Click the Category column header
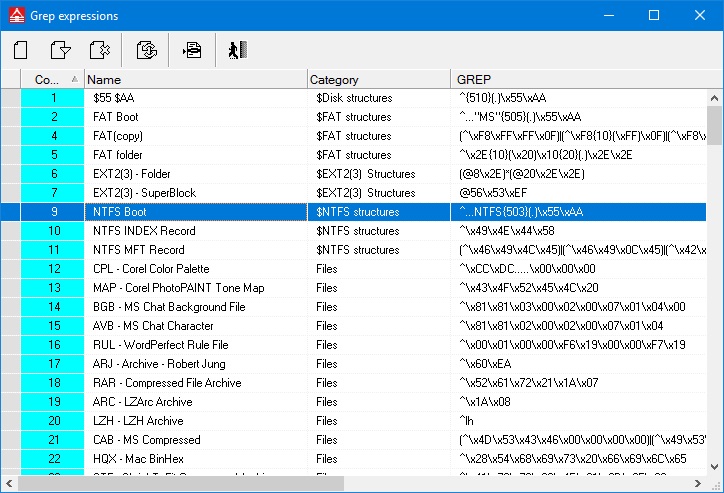The height and width of the screenshot is (493, 724). [x=379, y=79]
